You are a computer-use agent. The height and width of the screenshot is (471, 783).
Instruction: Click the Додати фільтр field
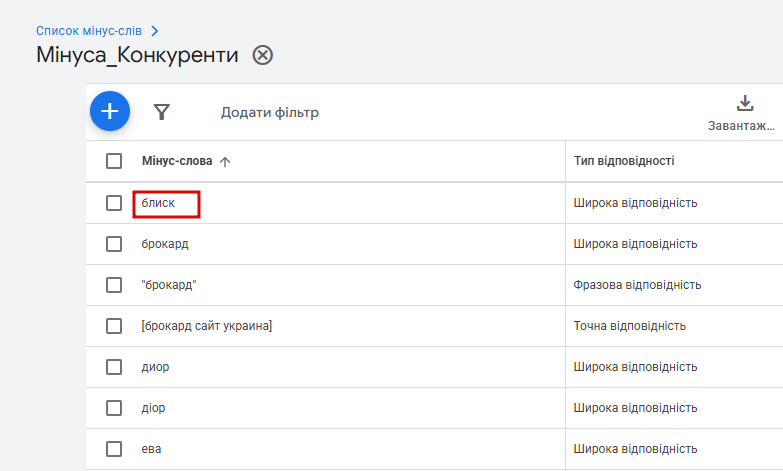coord(270,112)
